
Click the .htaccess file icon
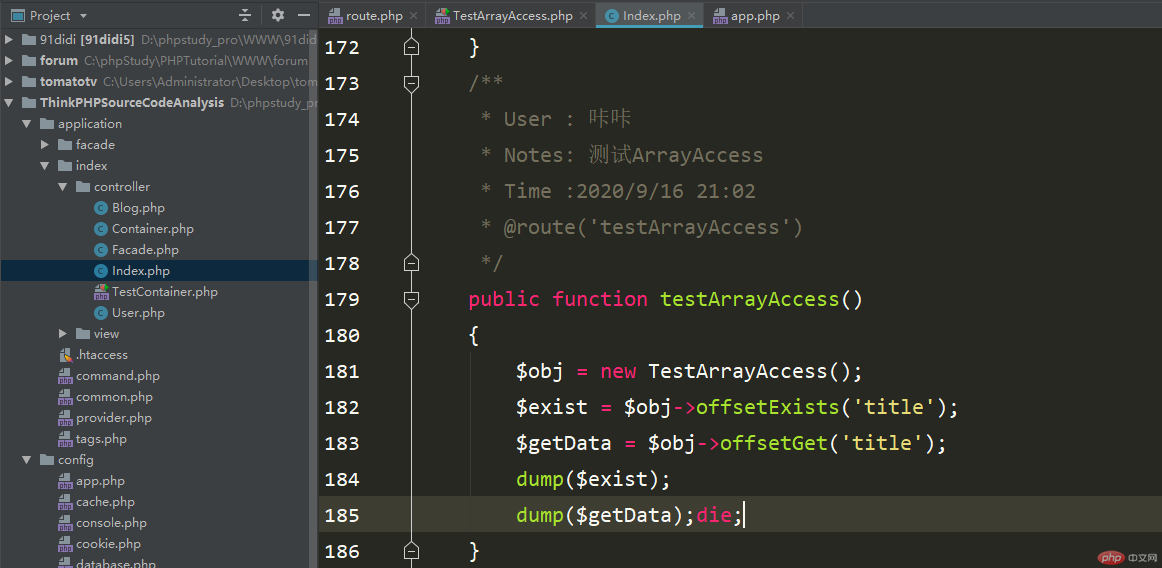point(65,355)
